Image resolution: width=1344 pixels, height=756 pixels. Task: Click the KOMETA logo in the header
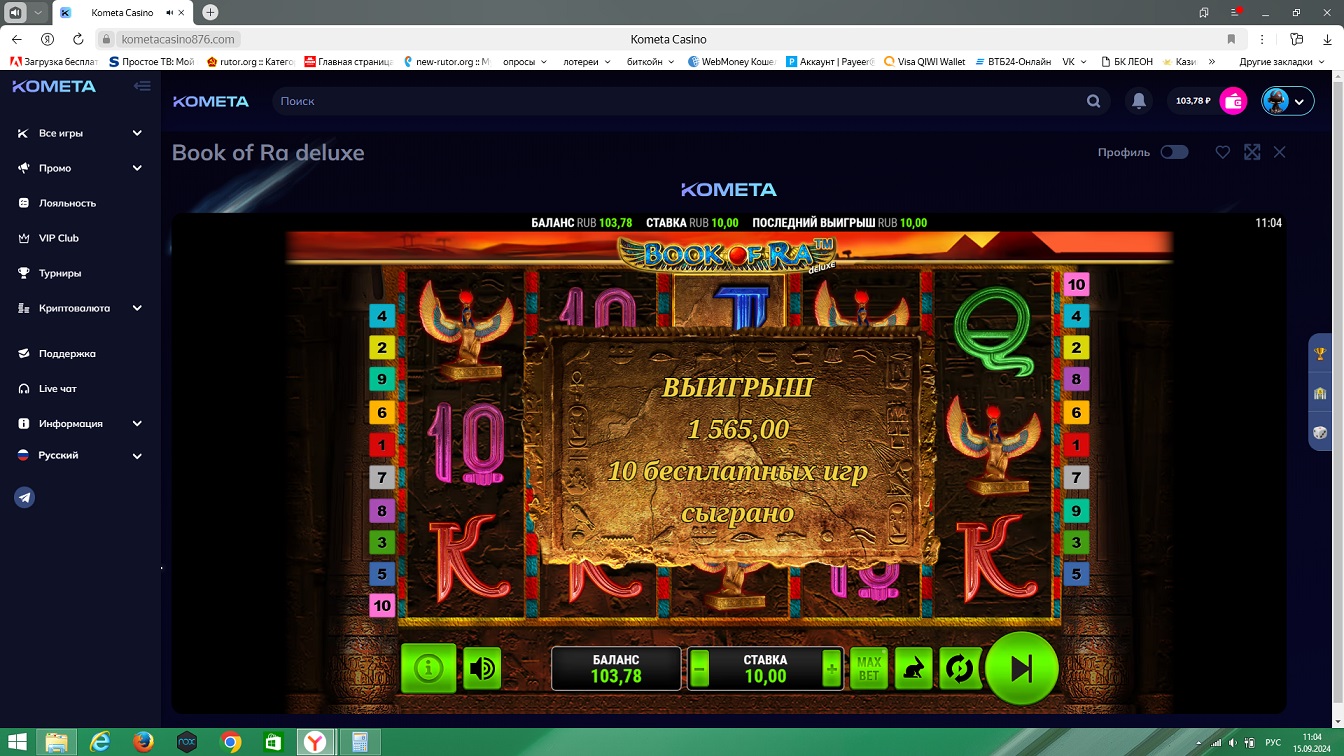(211, 101)
